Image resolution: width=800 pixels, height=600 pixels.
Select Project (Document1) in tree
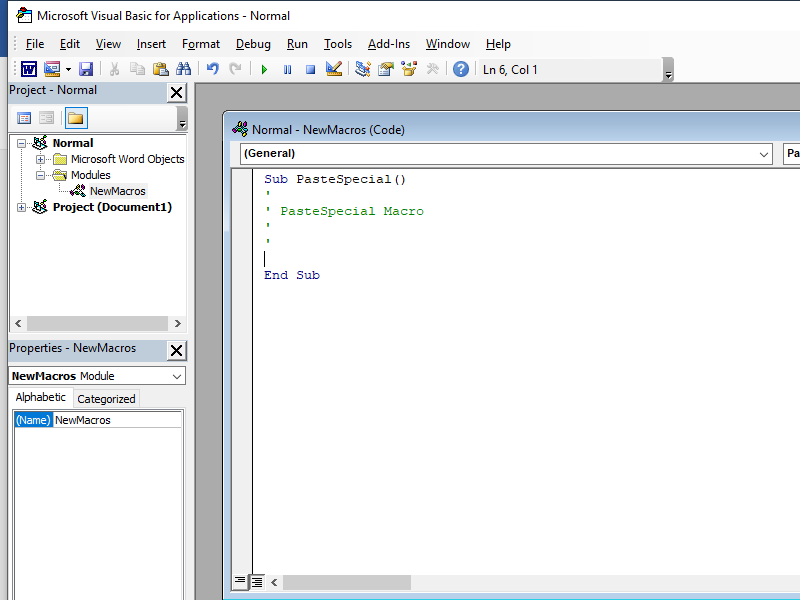[x=112, y=207]
